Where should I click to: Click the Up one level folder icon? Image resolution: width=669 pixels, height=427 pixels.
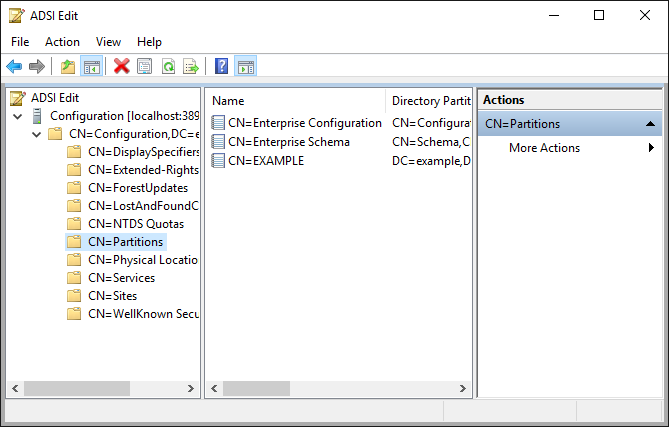[x=68, y=67]
